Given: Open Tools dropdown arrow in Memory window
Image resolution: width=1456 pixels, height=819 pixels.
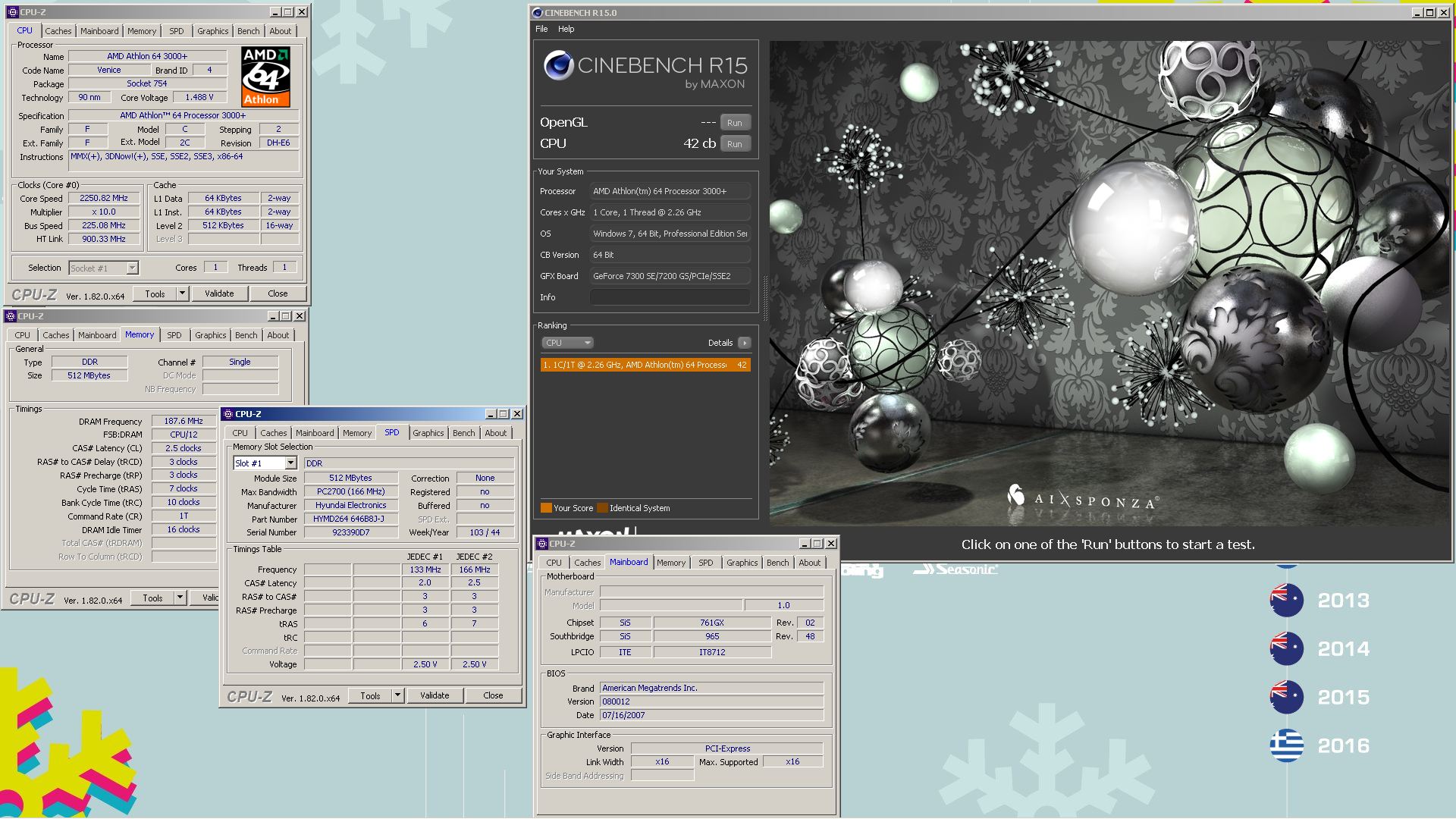Looking at the screenshot, I should (180, 598).
